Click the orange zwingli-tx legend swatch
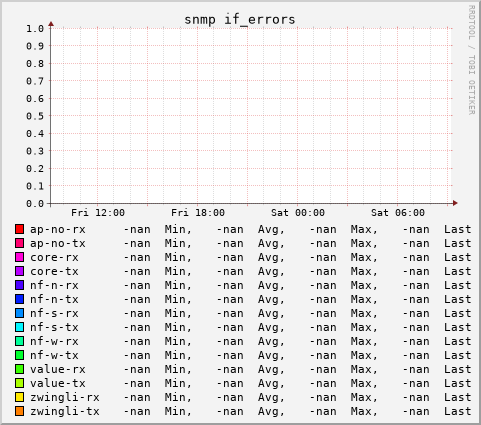This screenshot has height=425, width=481. [19, 411]
